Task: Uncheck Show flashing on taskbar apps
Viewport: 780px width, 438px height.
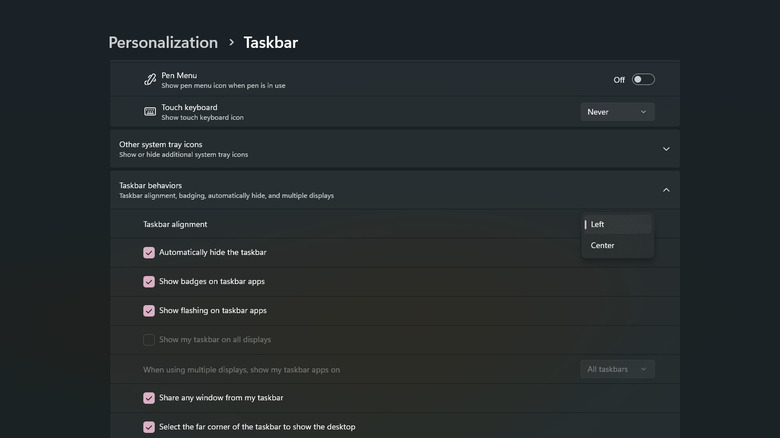Action: pyautogui.click(x=149, y=311)
